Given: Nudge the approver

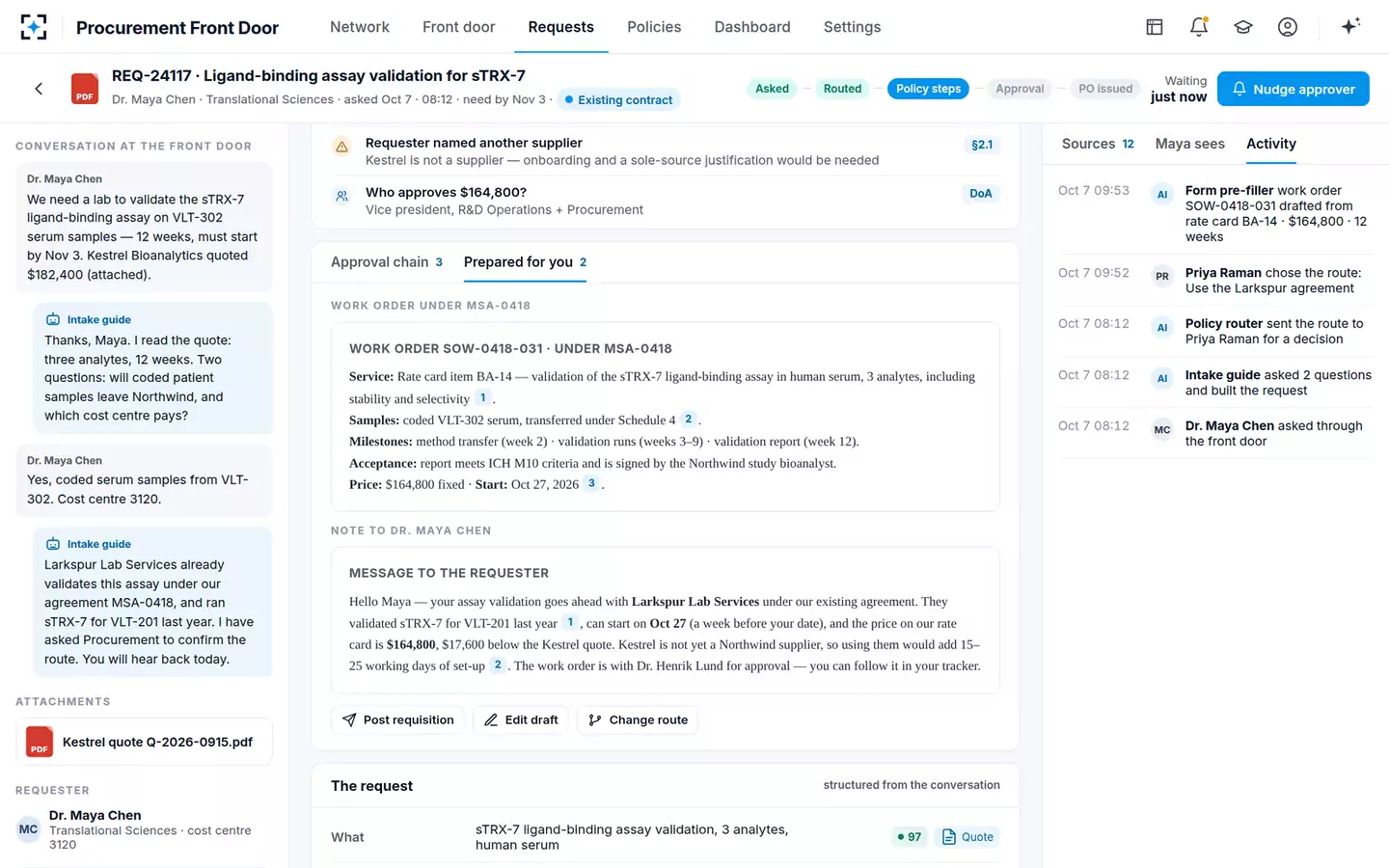Looking at the screenshot, I should point(1294,89).
